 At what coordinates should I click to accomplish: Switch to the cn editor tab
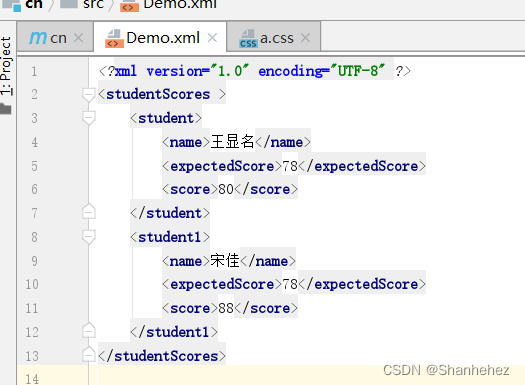point(55,37)
